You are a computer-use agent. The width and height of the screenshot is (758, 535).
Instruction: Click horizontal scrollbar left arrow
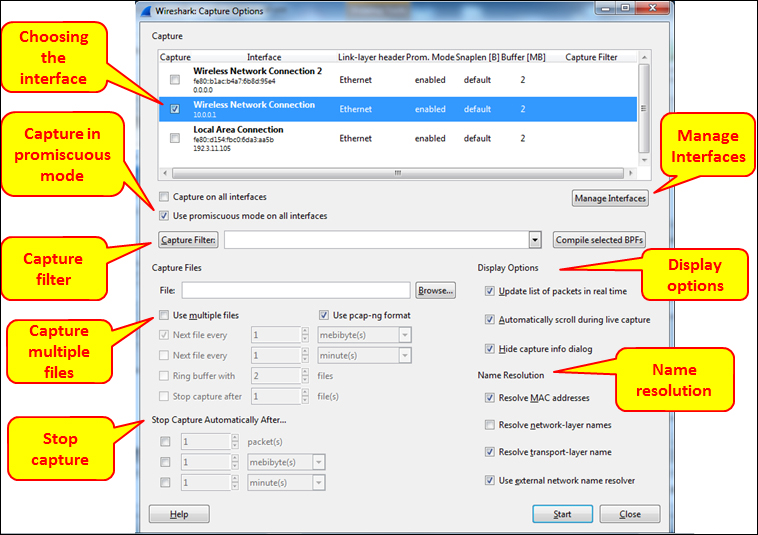tap(165, 173)
